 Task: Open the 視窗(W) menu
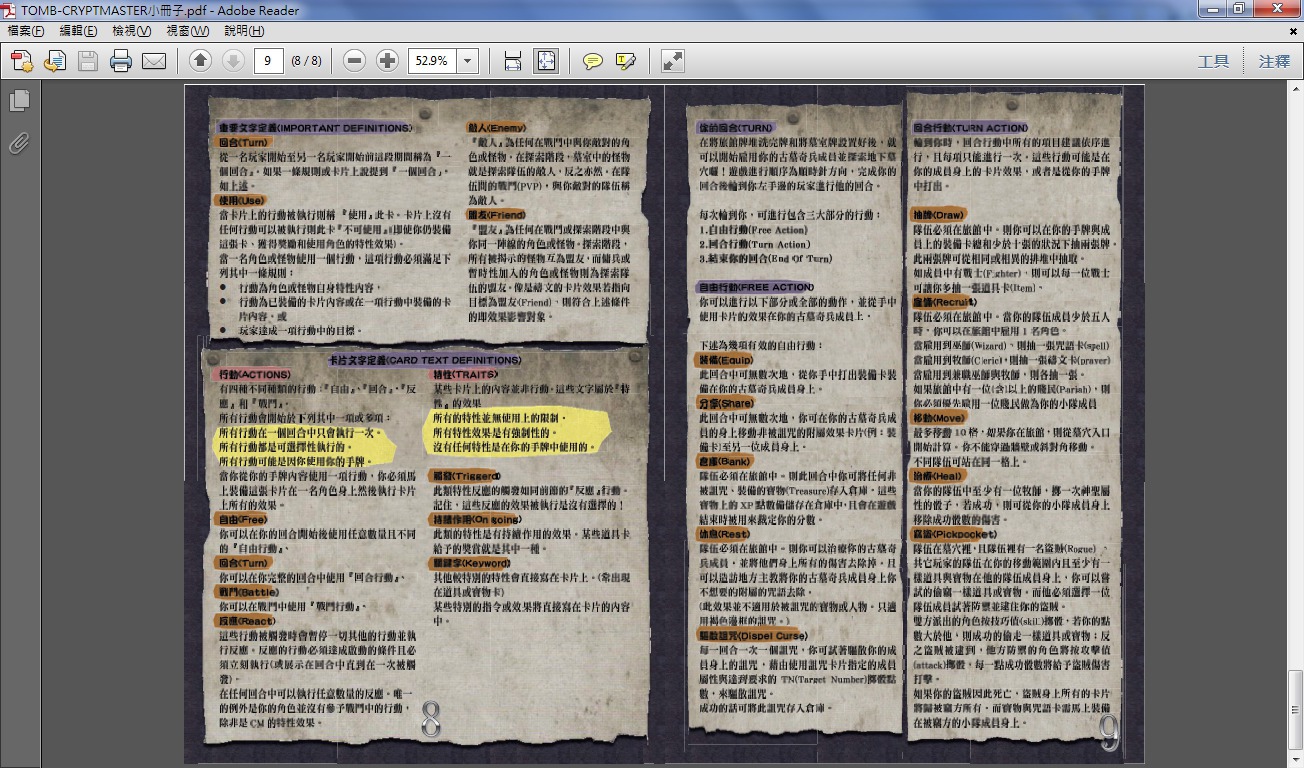(187, 31)
